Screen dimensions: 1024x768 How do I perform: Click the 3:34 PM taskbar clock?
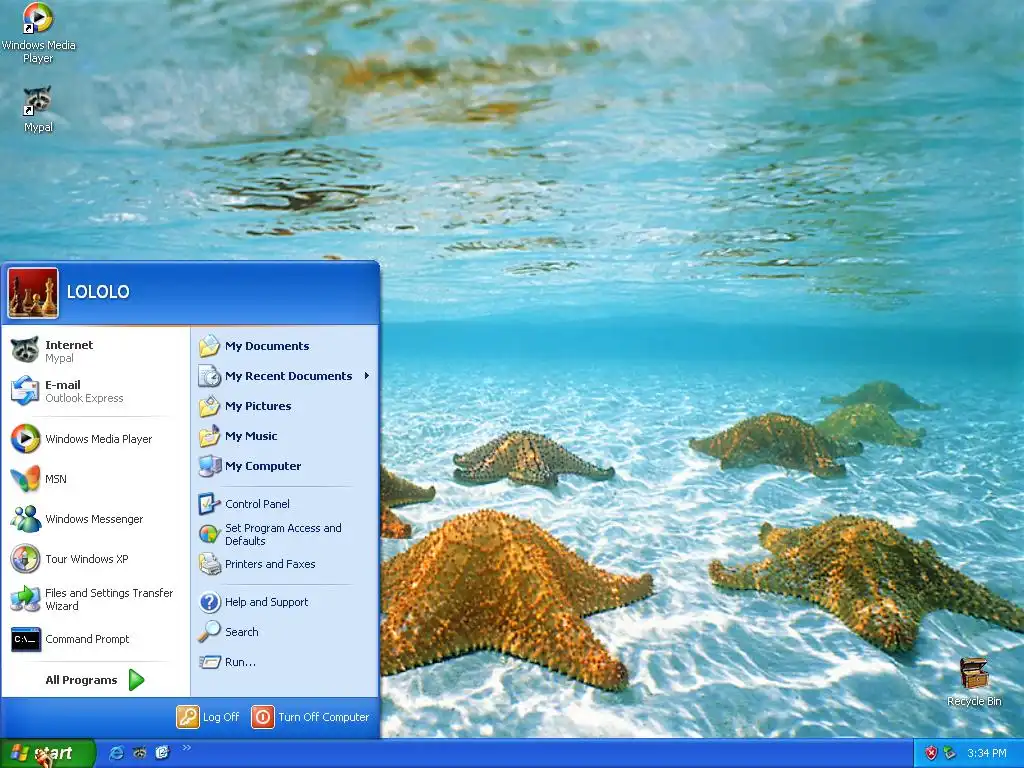pyautogui.click(x=987, y=753)
